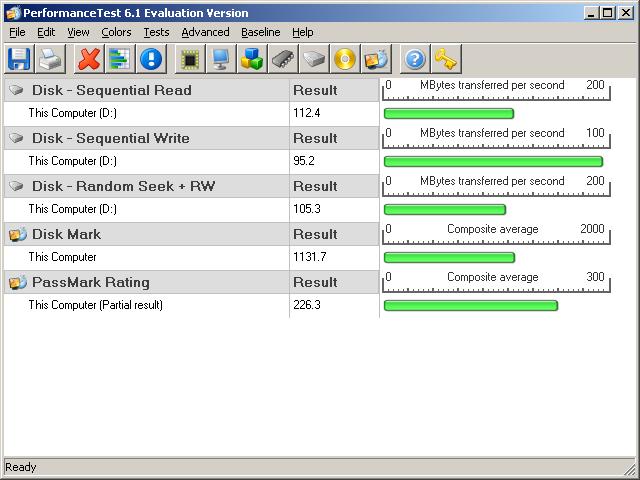Click the 1131.7 Disk Mark value

[x=309, y=257]
